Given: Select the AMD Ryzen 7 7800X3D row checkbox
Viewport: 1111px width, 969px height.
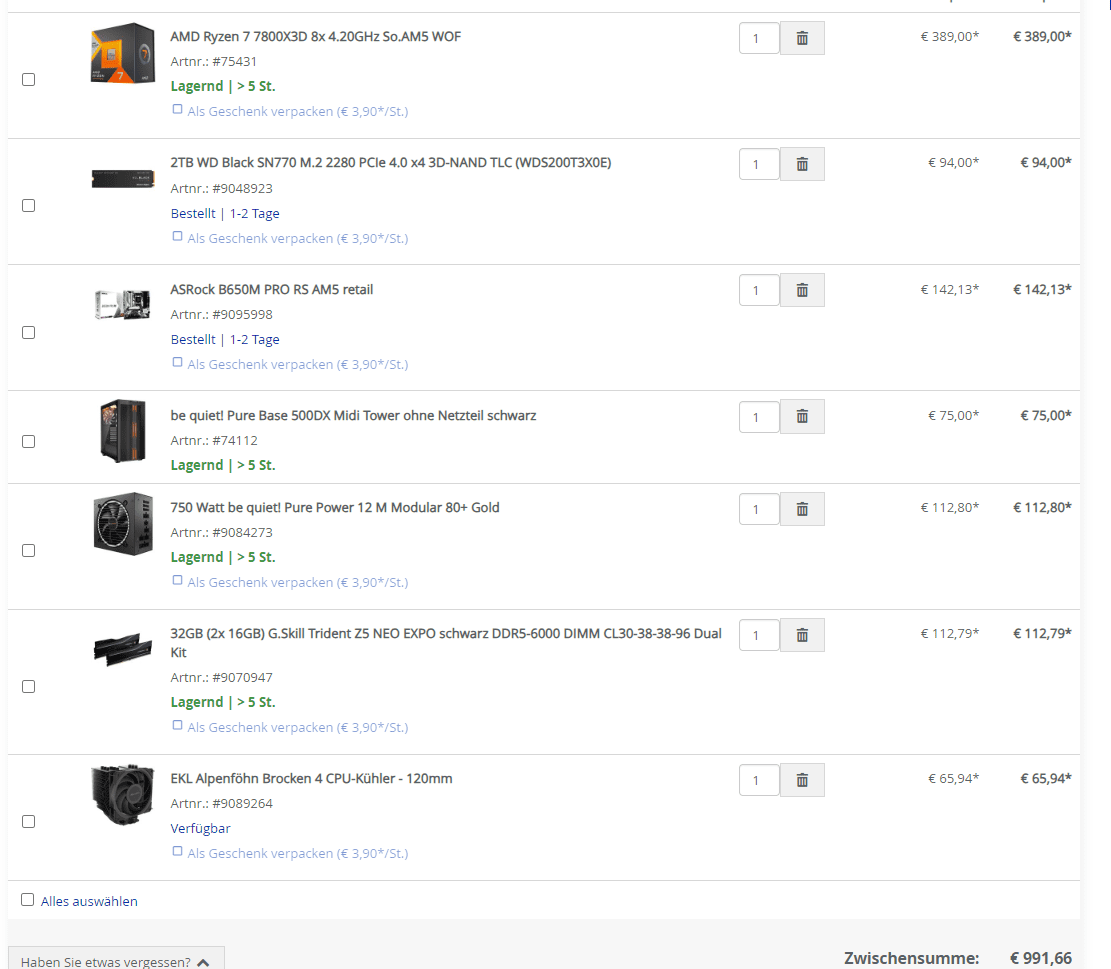Looking at the screenshot, I should [x=28, y=79].
